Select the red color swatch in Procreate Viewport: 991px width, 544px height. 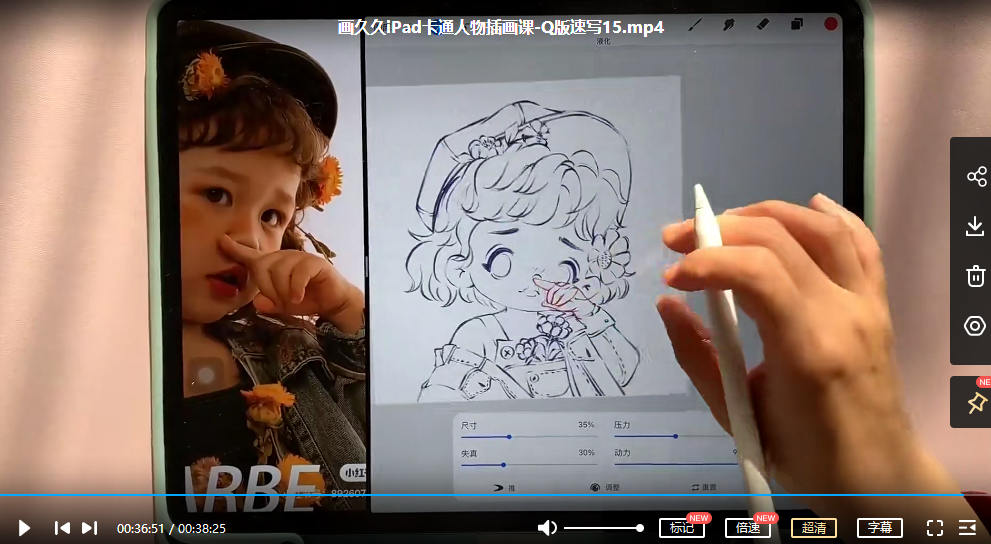coord(830,24)
